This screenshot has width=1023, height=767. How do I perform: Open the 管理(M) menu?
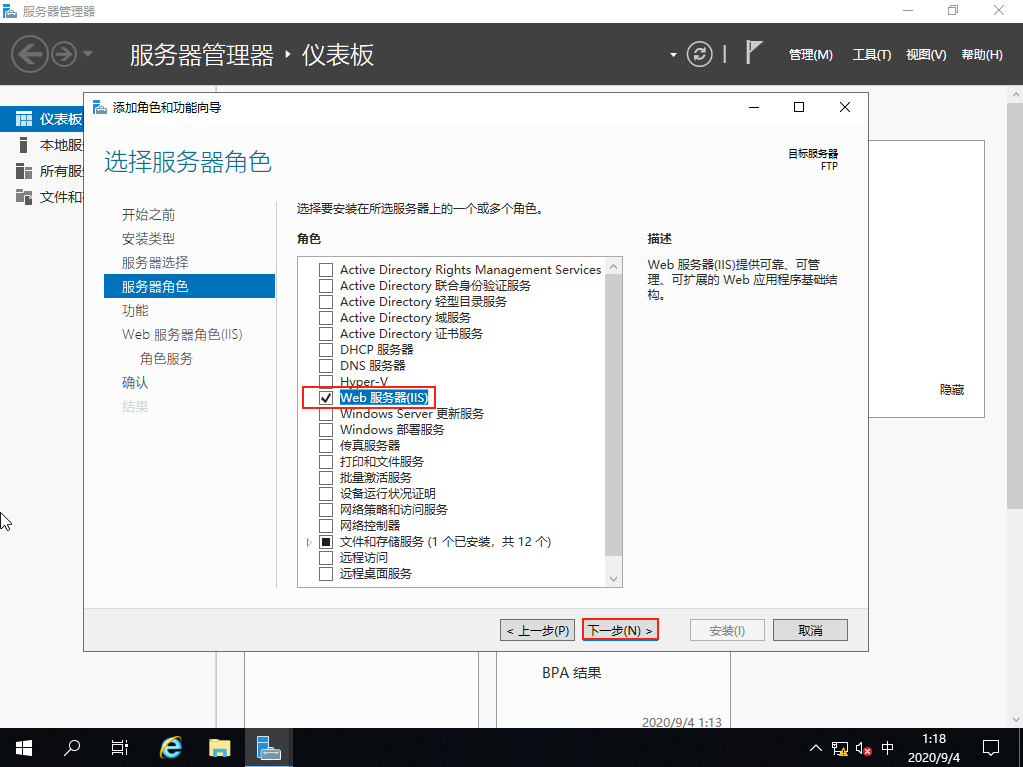(810, 55)
